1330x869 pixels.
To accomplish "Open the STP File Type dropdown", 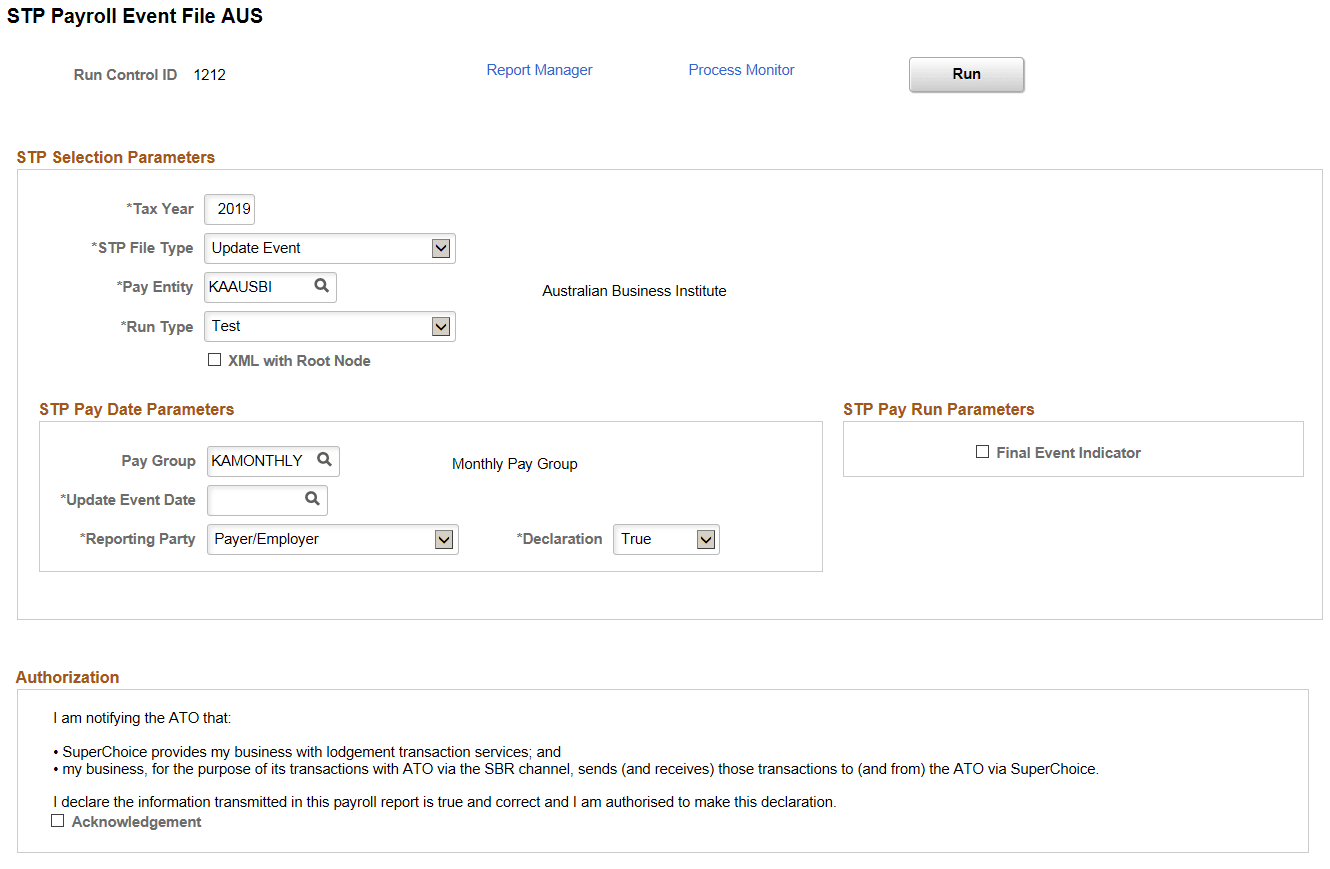I will point(440,248).
